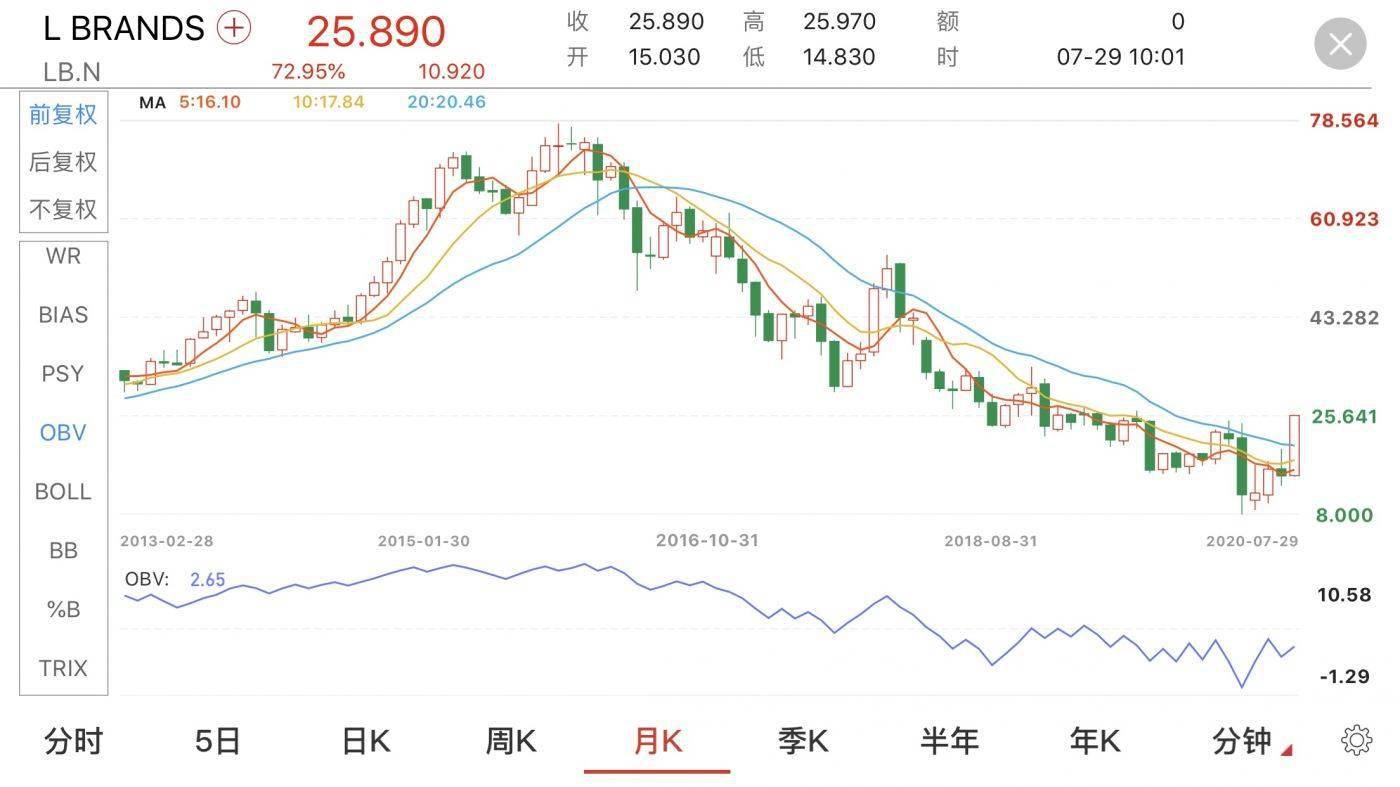This screenshot has width=1400, height=787.
Task: Click the 43.282 price axis label
Action: [x=1344, y=318]
